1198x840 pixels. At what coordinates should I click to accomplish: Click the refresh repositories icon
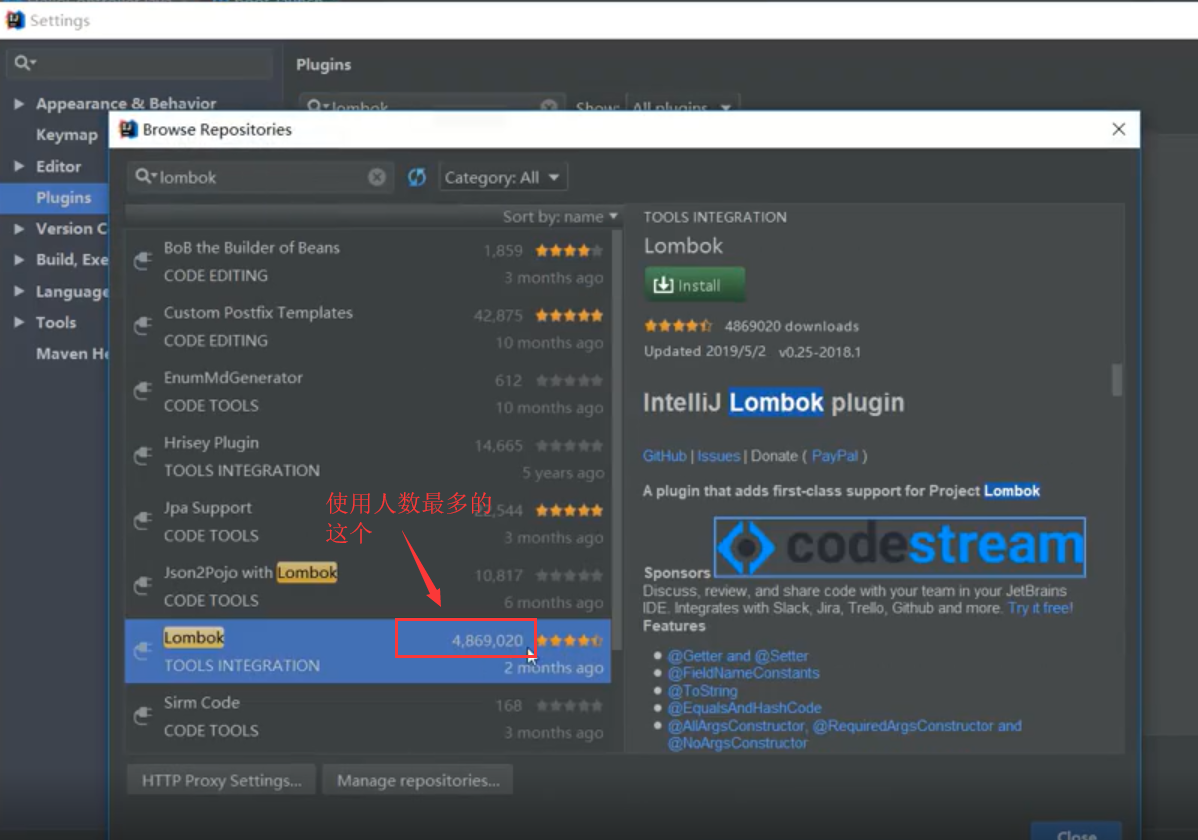pos(416,177)
